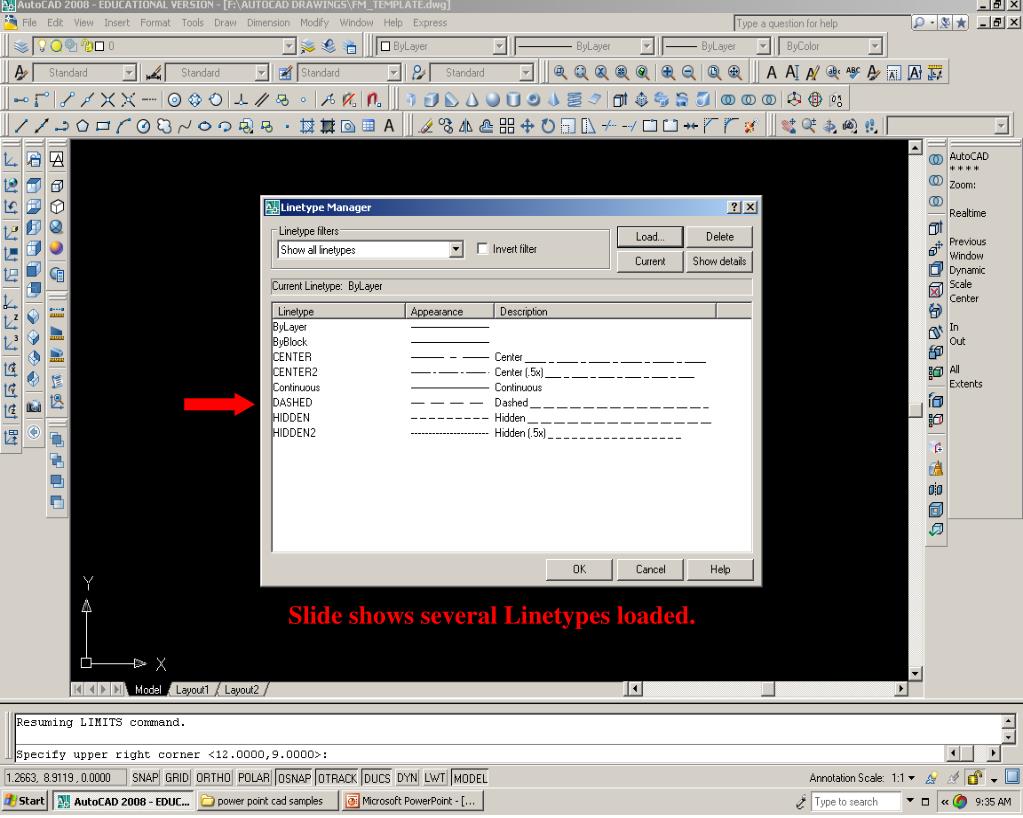Click the Current button
This screenshot has width=1023, height=818.
(x=650, y=261)
